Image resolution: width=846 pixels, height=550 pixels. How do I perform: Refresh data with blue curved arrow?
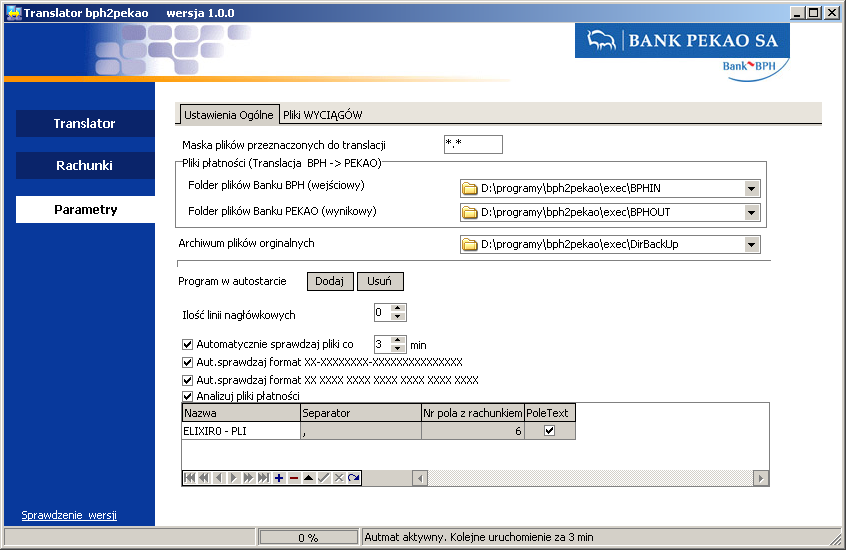[x=353, y=478]
